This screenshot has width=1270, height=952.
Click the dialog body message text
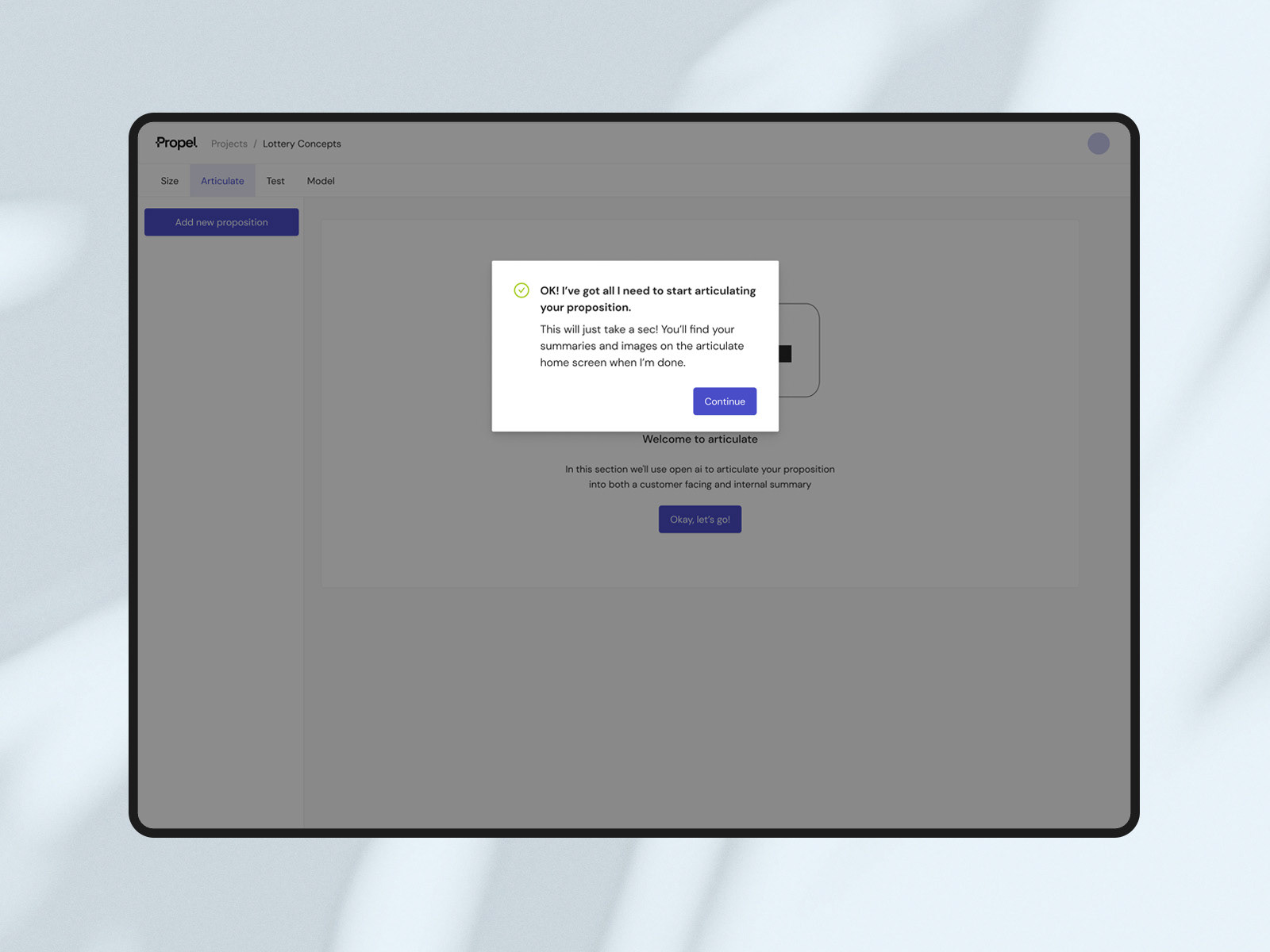(642, 346)
